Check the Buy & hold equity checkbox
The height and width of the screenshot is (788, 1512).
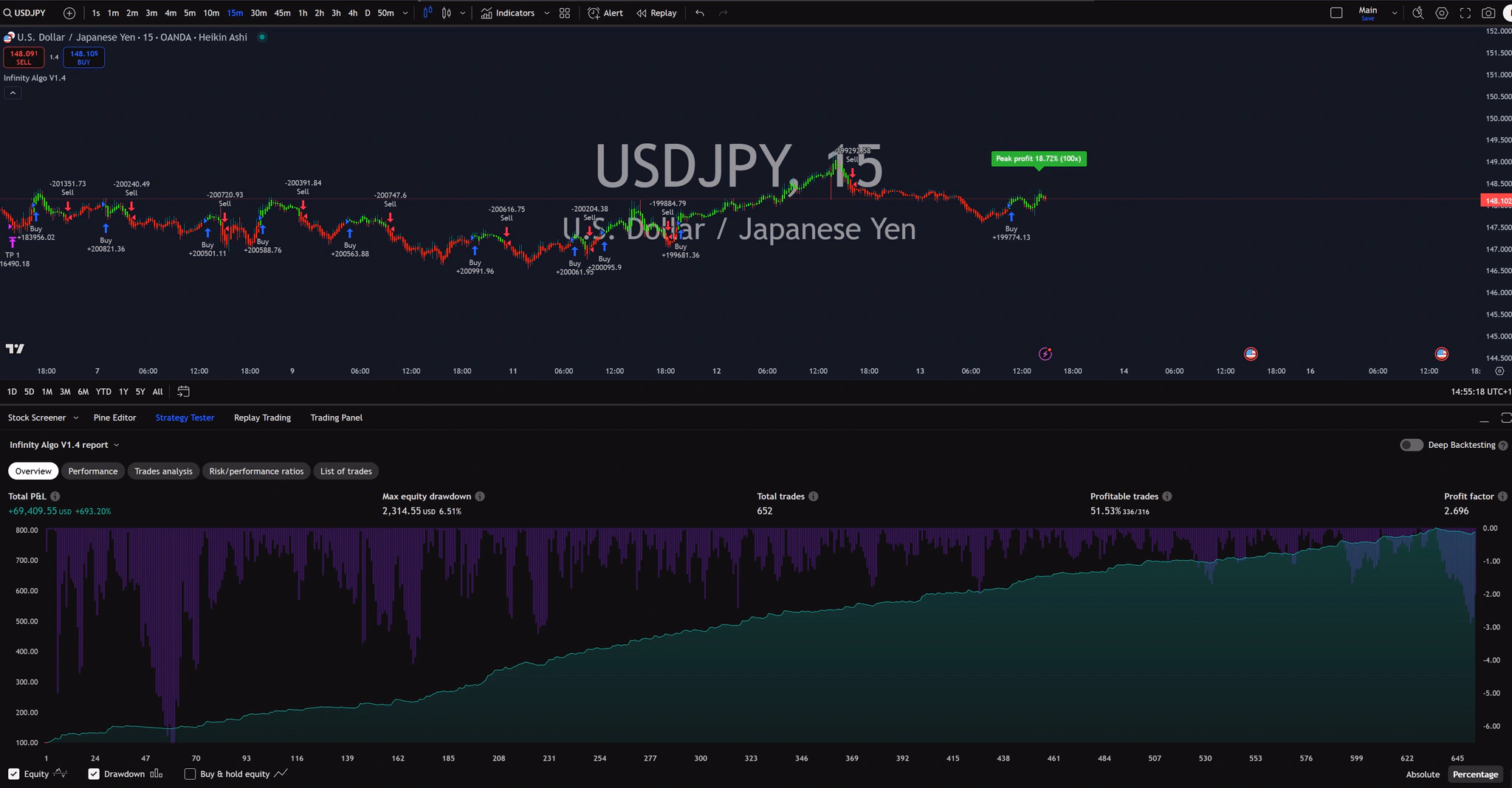coord(189,773)
